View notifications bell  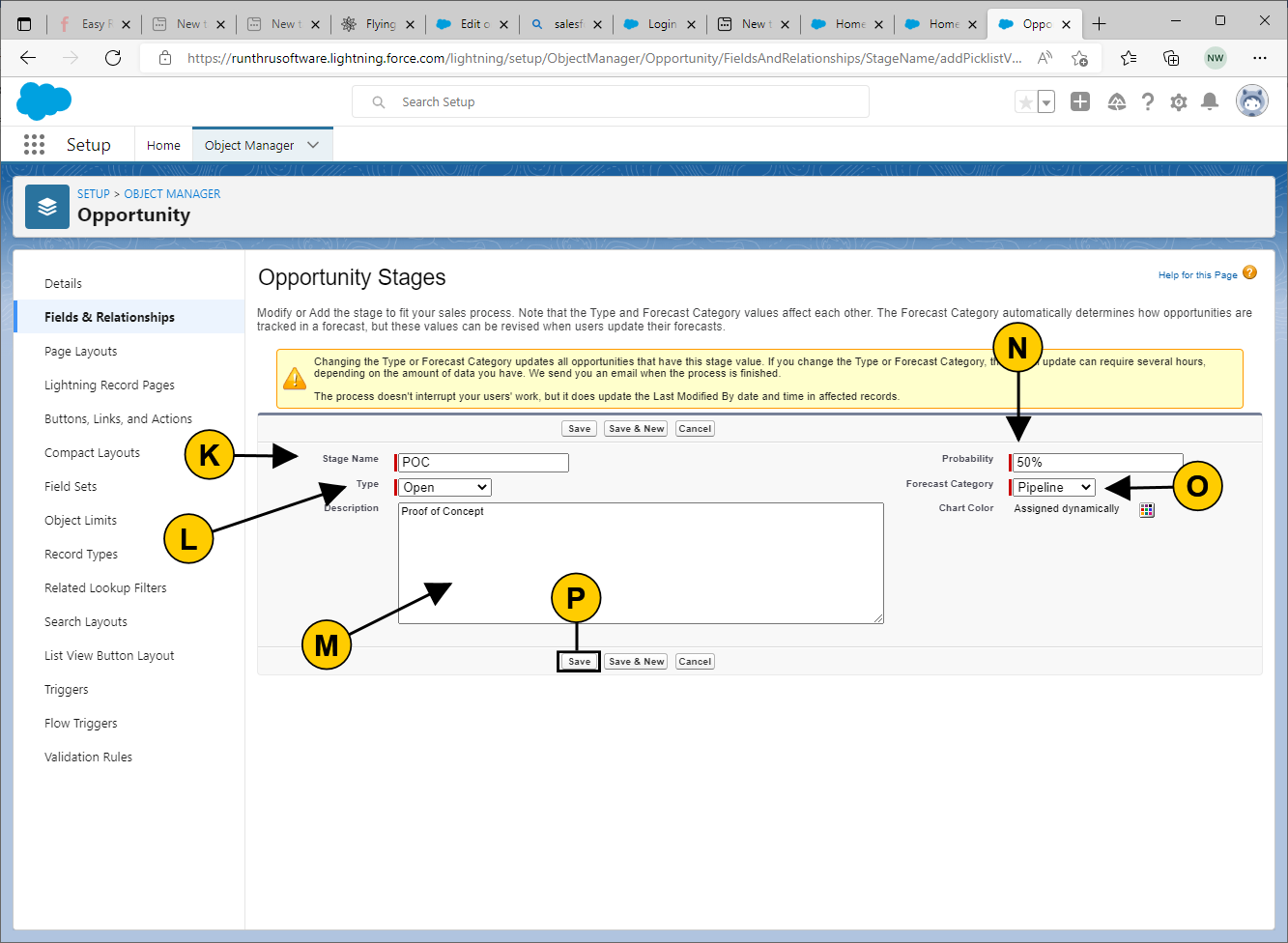(1210, 101)
